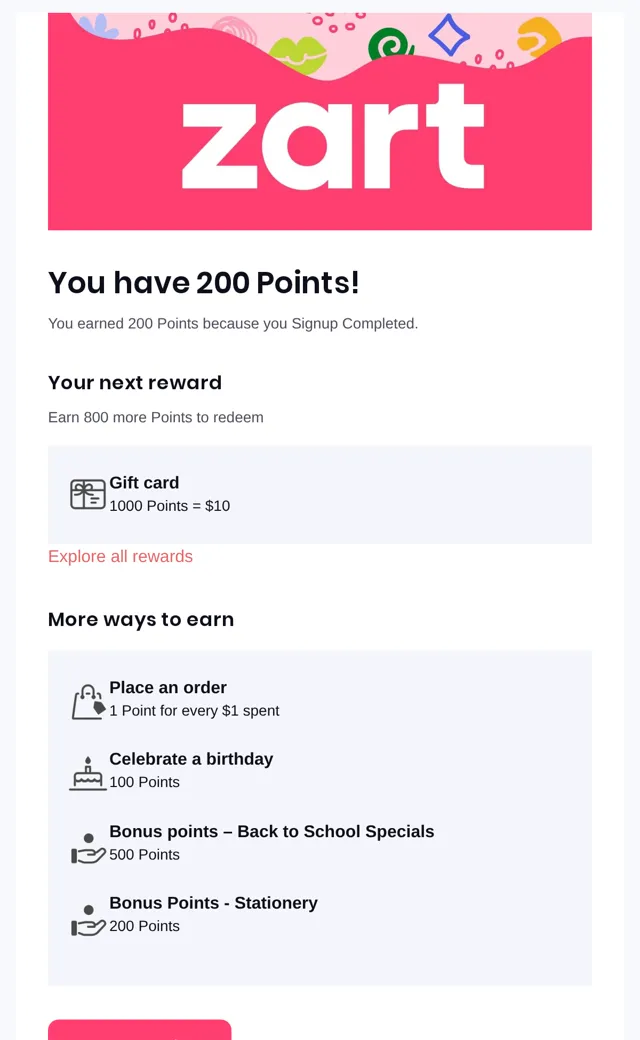The height and width of the screenshot is (1040, 640).
Task: Click the gift card icon
Action: [88, 494]
